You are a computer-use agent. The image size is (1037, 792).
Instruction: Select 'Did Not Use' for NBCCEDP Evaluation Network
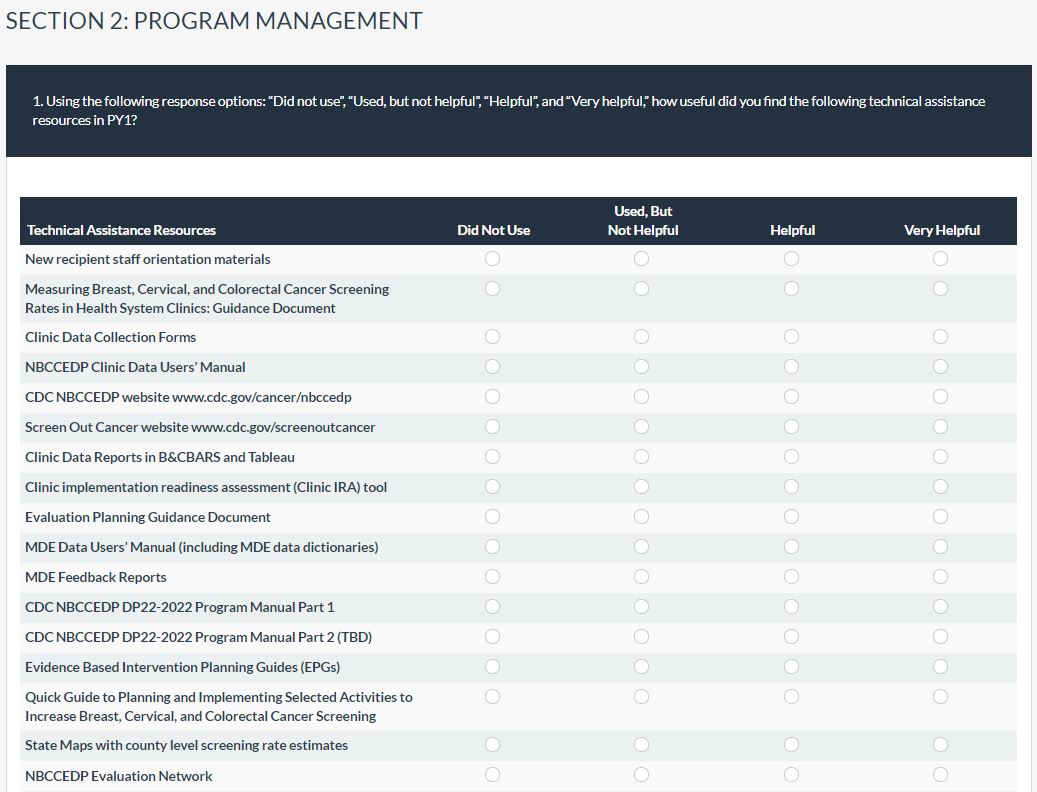(x=492, y=775)
